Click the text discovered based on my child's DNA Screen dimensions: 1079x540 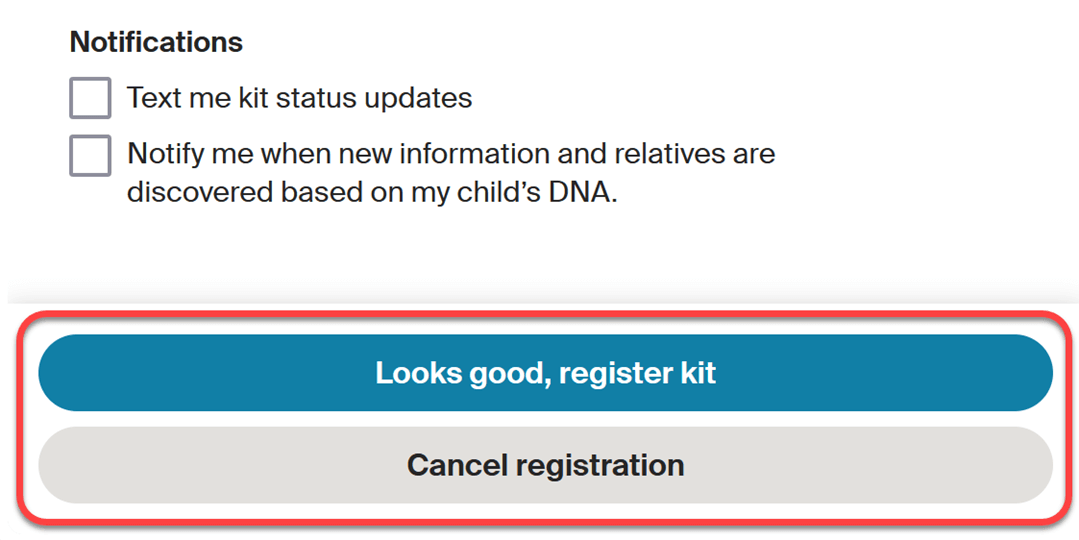372,193
